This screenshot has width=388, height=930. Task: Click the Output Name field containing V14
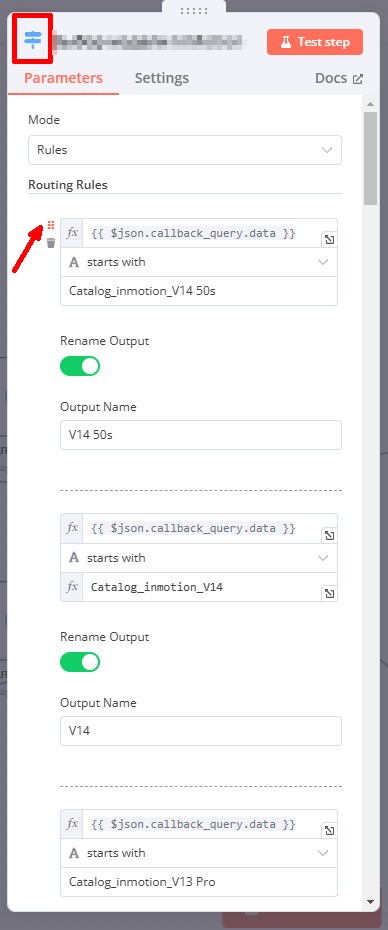pyautogui.click(x=201, y=731)
